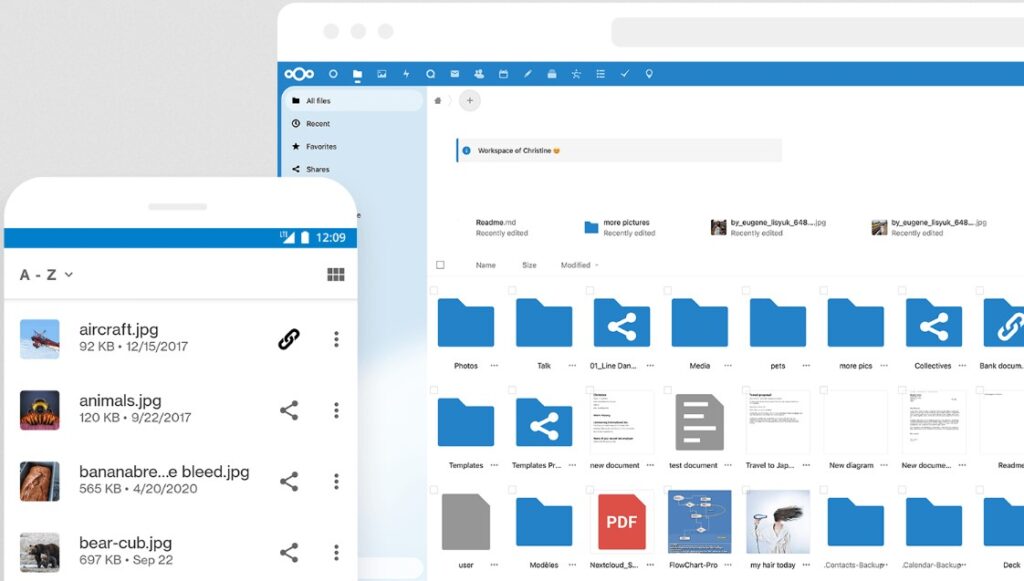
Task: Open the Activity lightning bolt icon
Action: coord(406,74)
